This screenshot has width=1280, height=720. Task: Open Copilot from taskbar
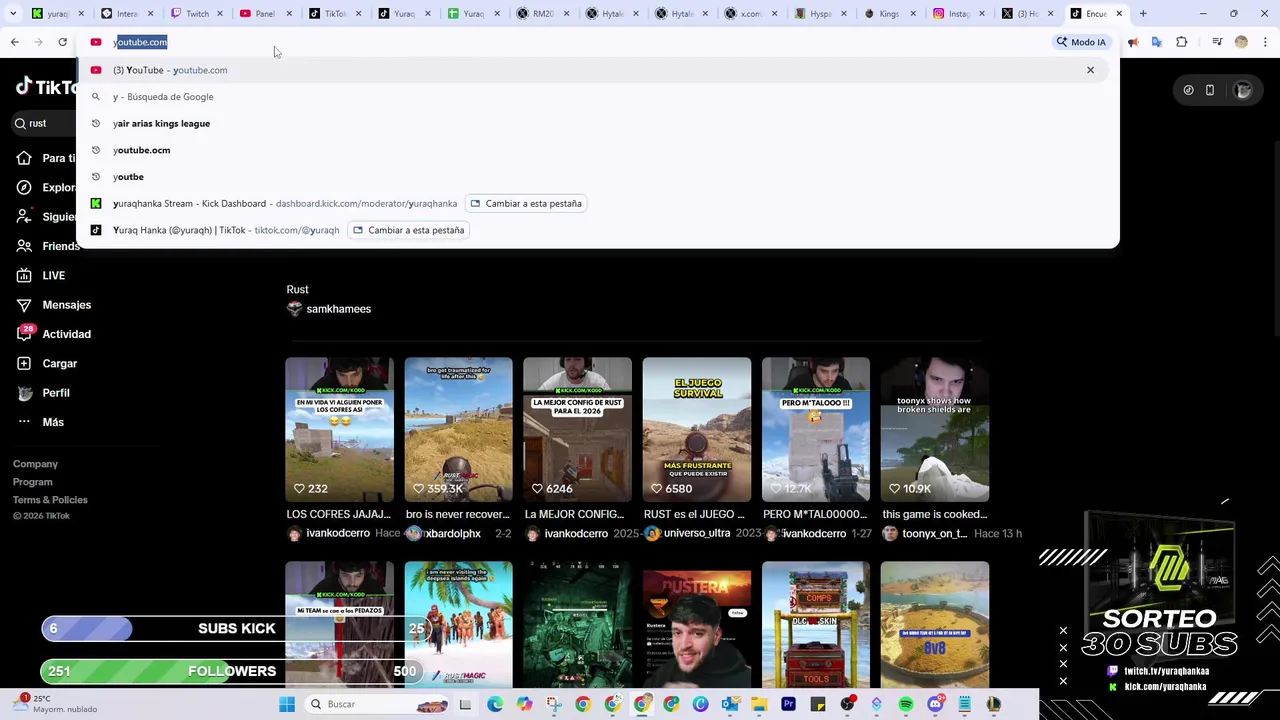524,704
